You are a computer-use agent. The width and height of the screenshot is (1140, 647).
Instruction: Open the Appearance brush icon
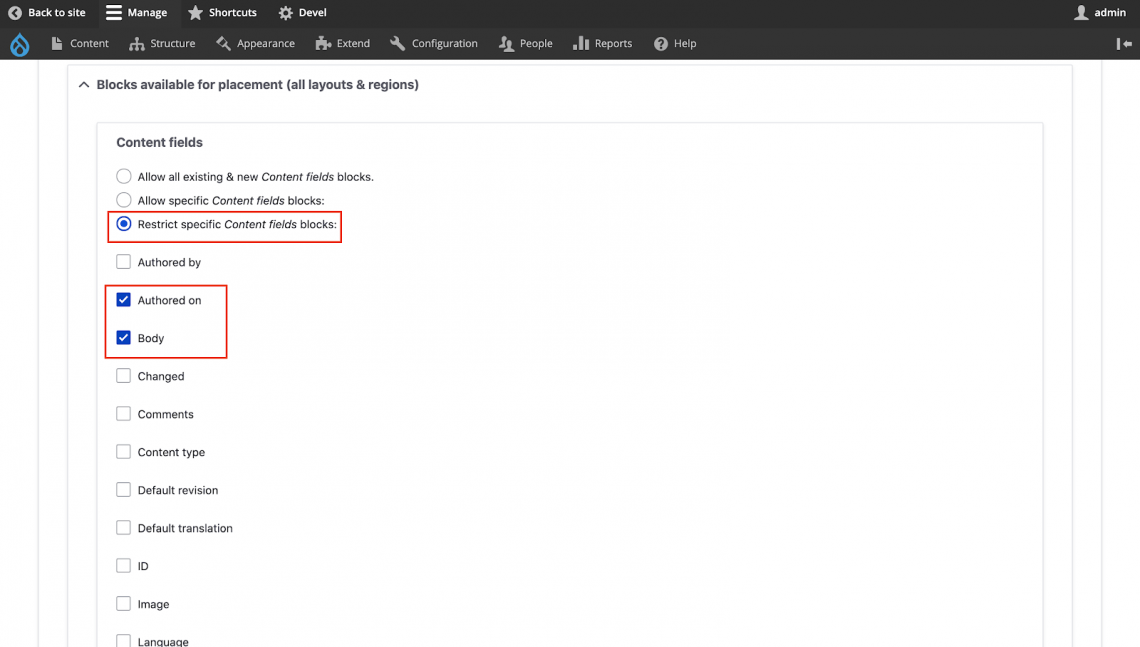[224, 44]
